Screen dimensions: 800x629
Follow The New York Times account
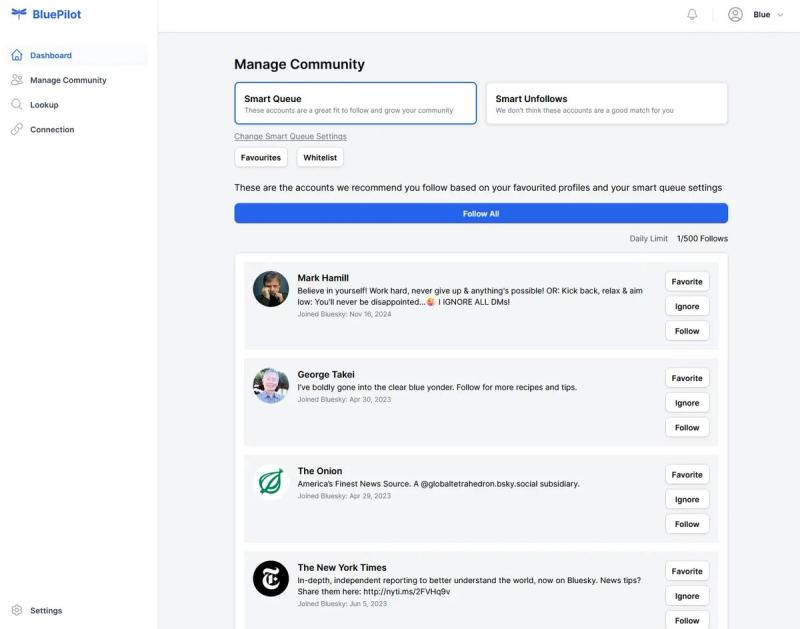tap(687, 620)
